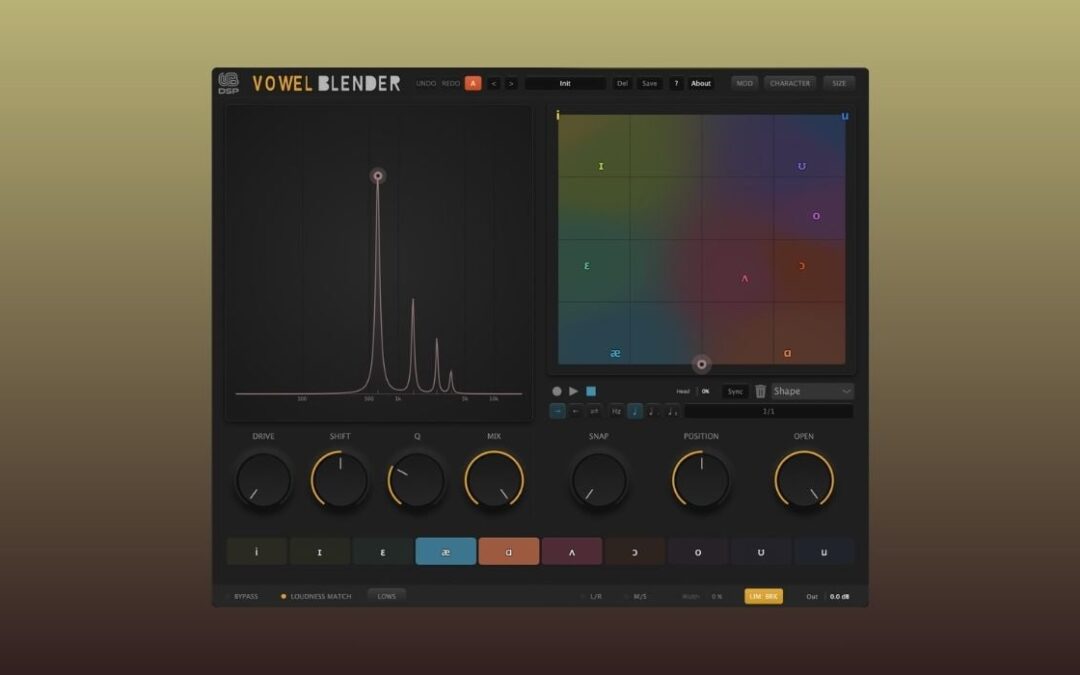
Task: Click the ɛ vowel symbol on map
Action: tap(587, 266)
